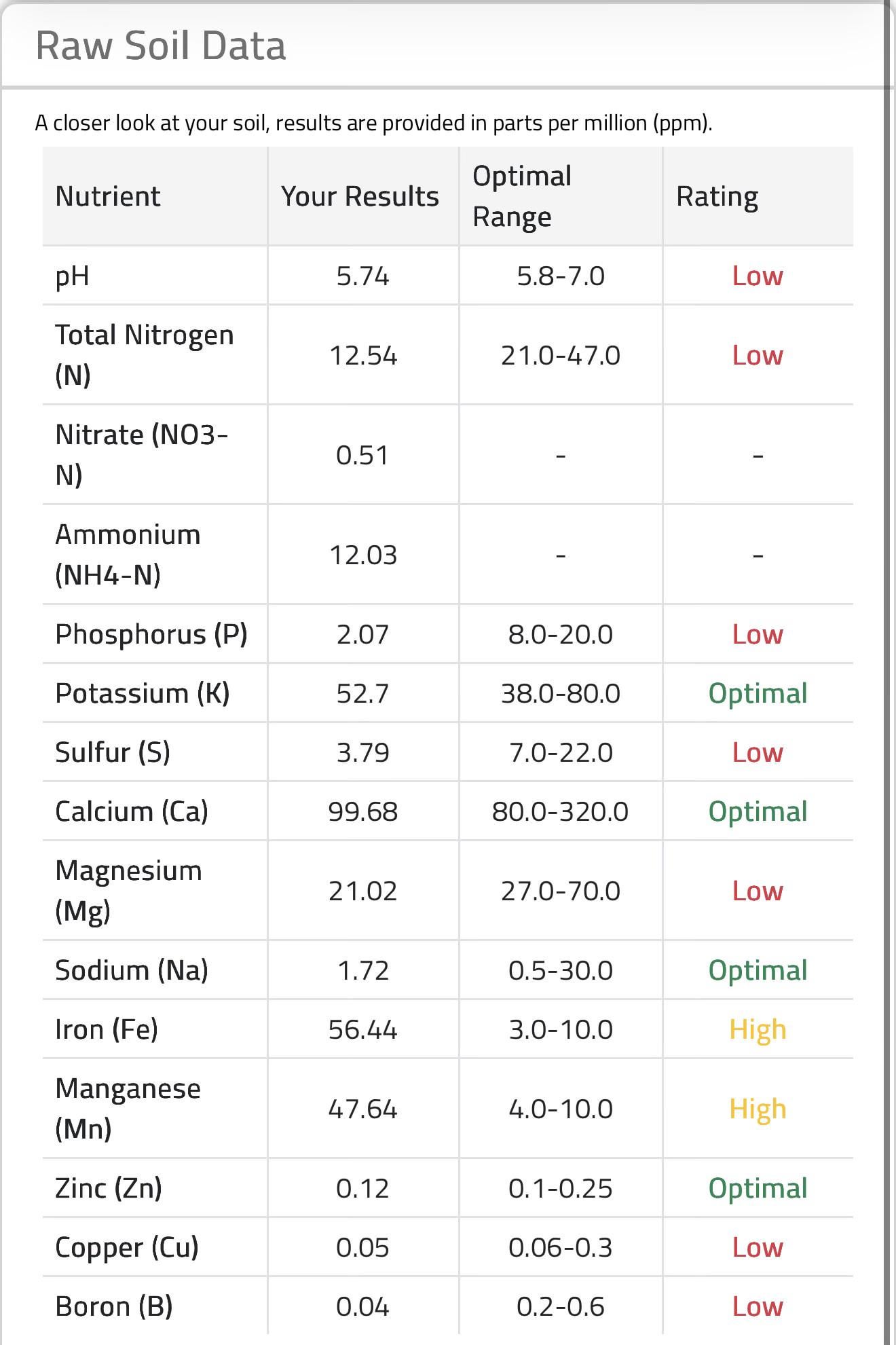Click the Optimal rating for Potassium (K)
Viewport: 896px width, 1345px height.
758,693
